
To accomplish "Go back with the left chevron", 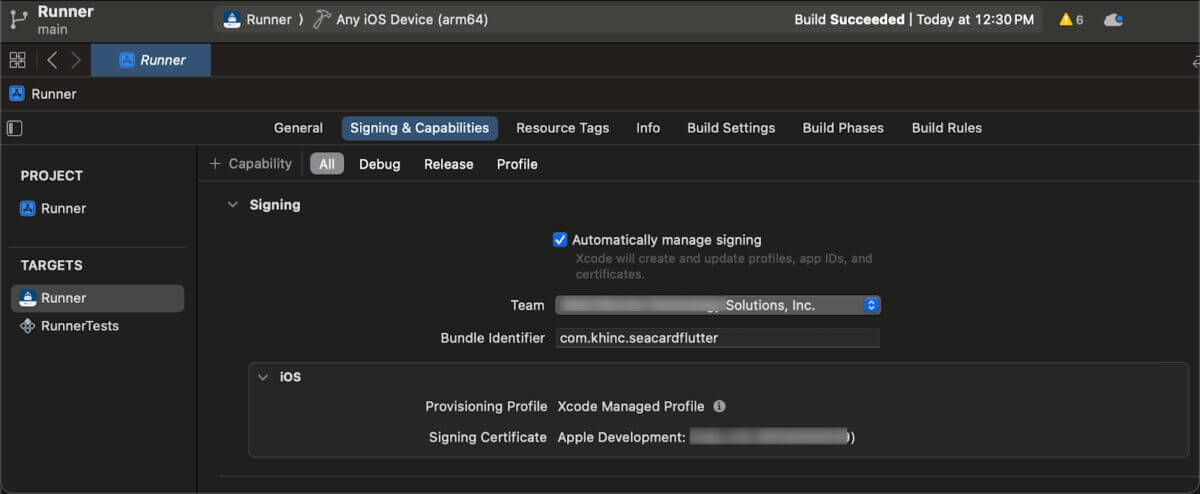I will point(52,60).
